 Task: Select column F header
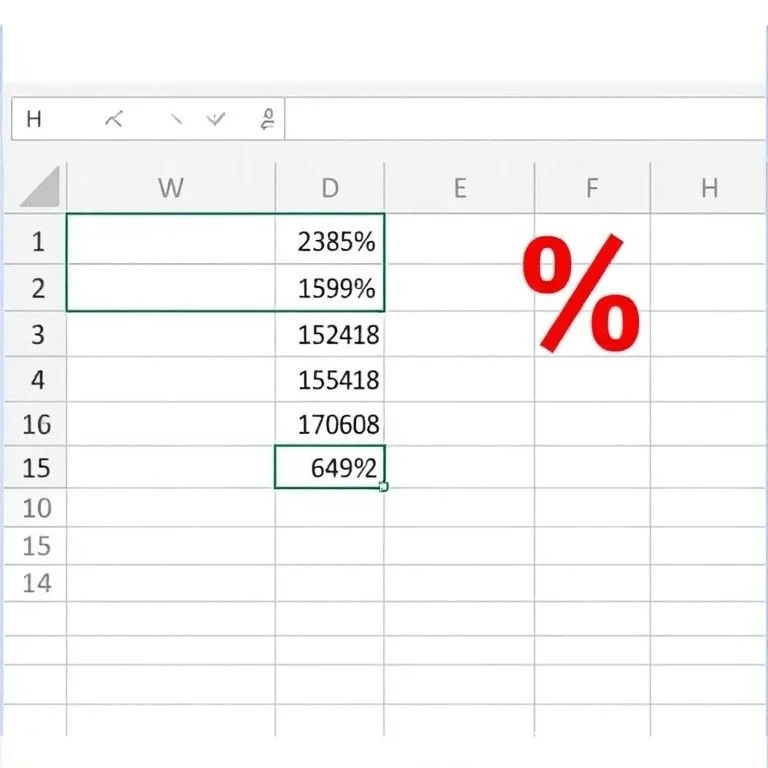tap(592, 188)
